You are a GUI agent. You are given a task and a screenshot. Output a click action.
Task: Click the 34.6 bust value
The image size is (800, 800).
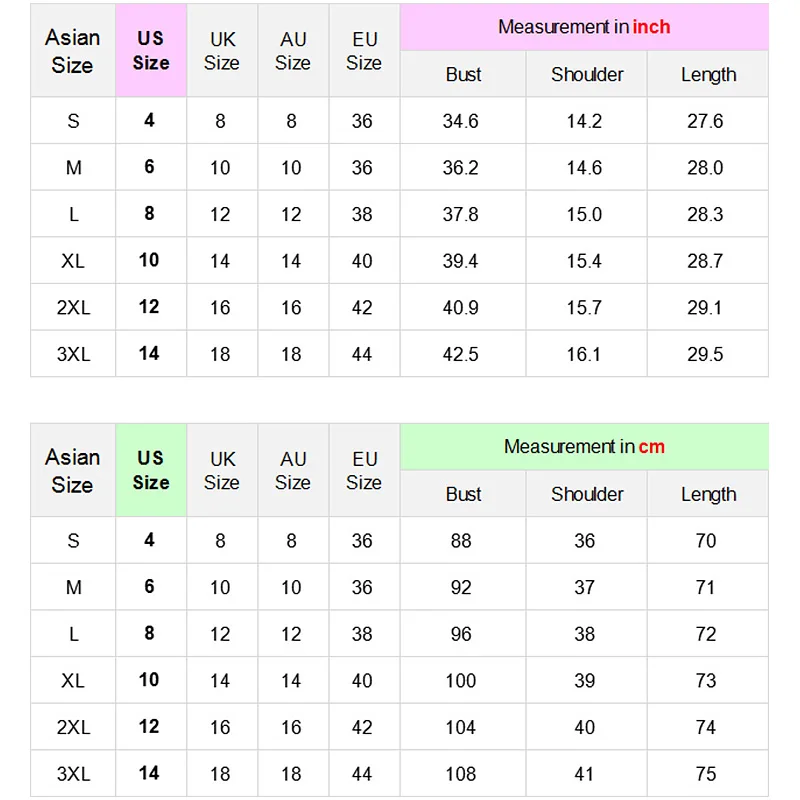[x=461, y=121]
